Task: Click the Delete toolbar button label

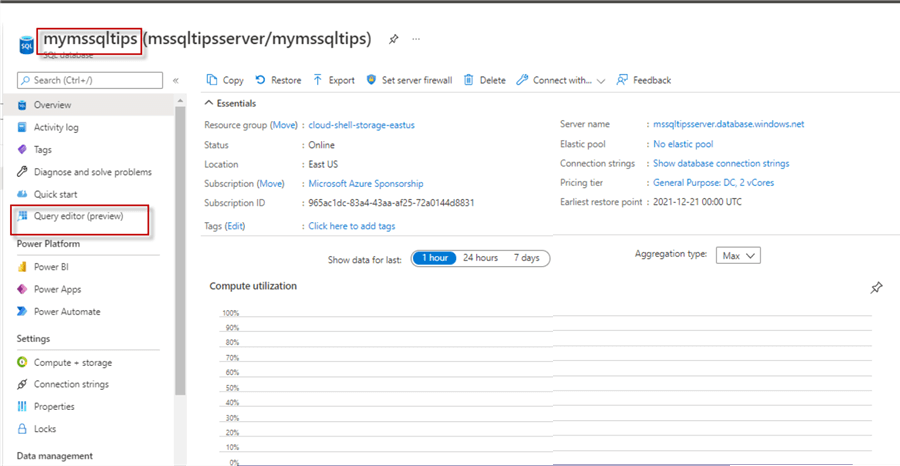Action: (492, 80)
